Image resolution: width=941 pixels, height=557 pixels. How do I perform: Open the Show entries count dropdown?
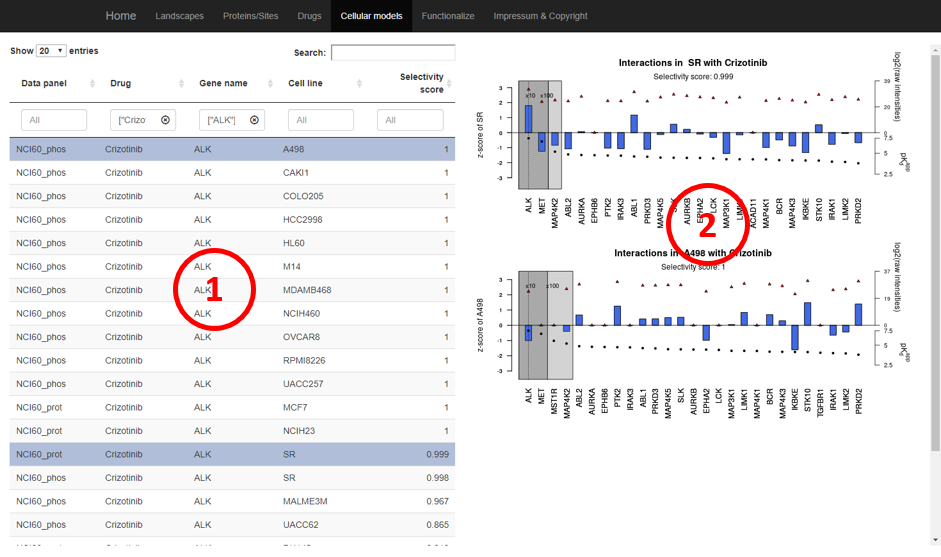click(51, 51)
